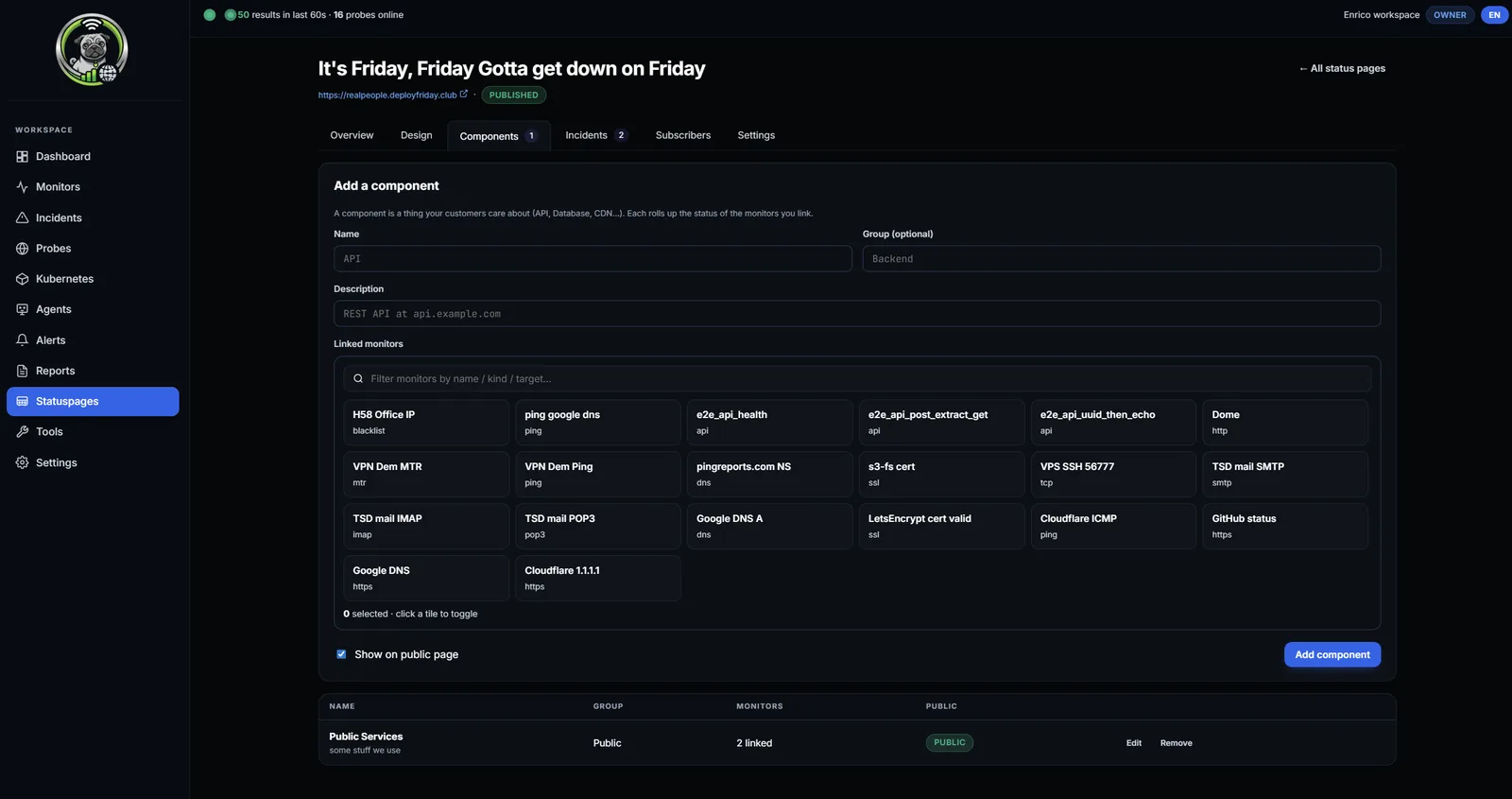Switch to the Design tab
1512x799 pixels.
pyautogui.click(x=416, y=135)
